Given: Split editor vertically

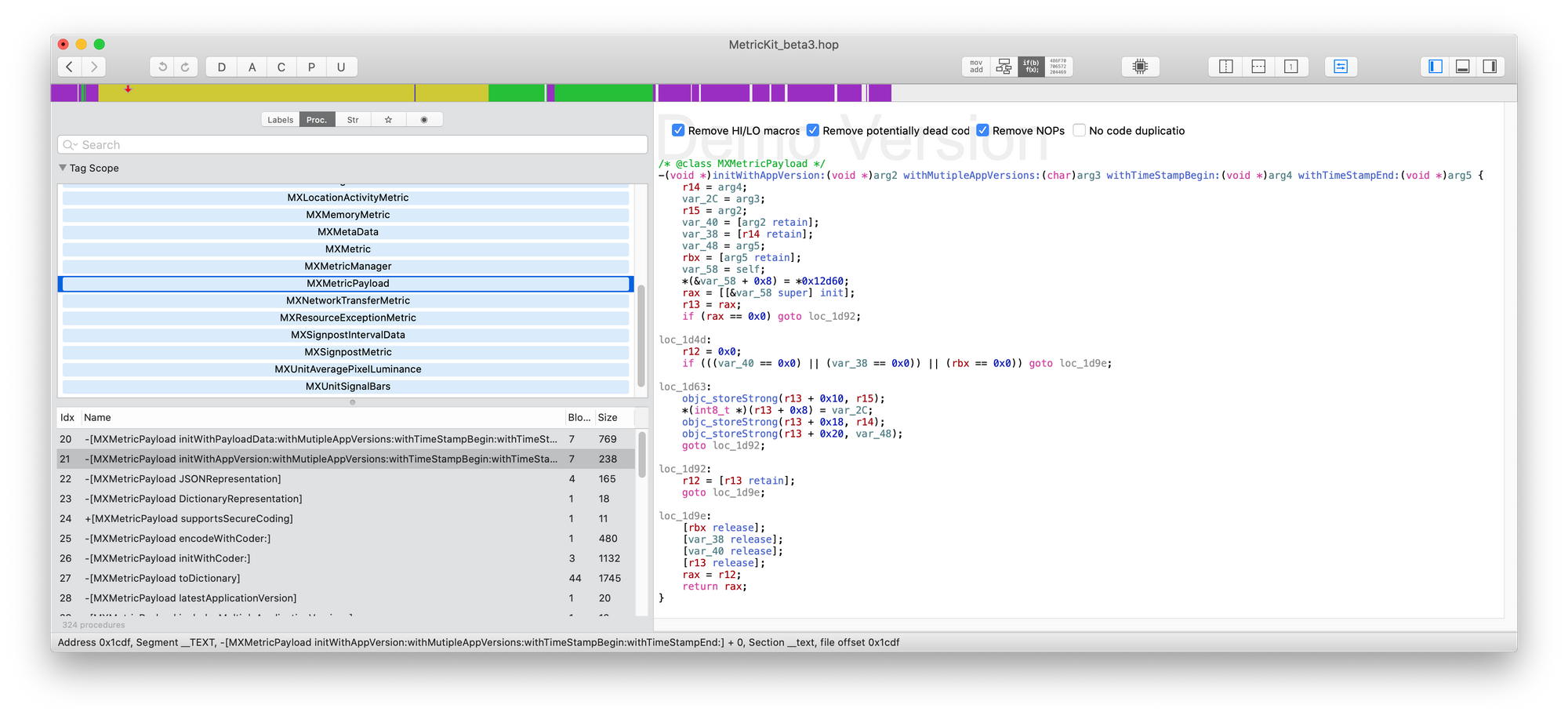Looking at the screenshot, I should [1226, 67].
